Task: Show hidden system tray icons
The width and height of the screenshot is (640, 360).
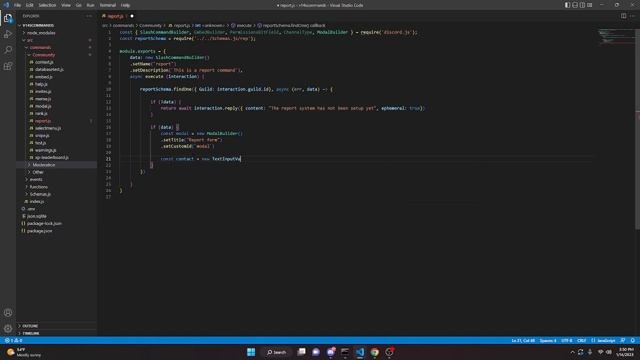Action: (572, 352)
